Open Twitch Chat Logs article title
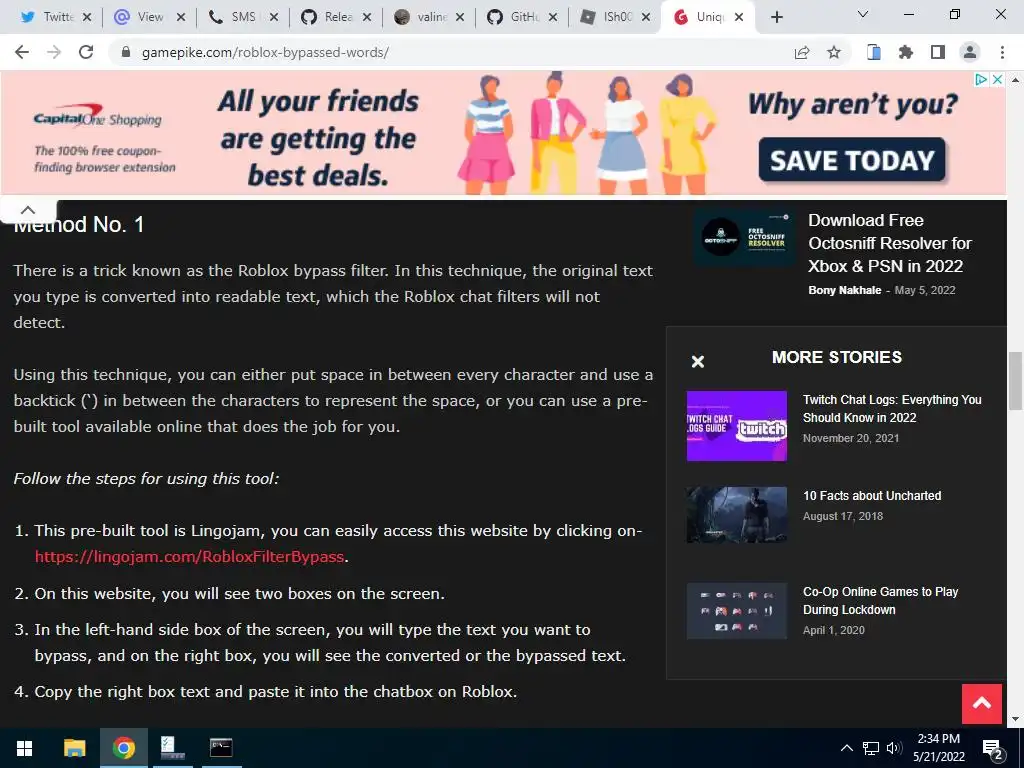 (892, 408)
